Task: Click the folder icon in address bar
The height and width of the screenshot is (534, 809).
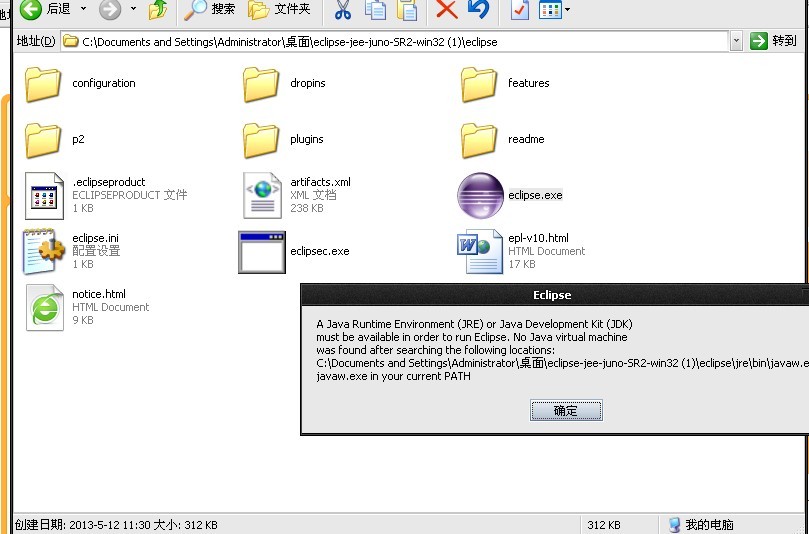Action: 70,41
